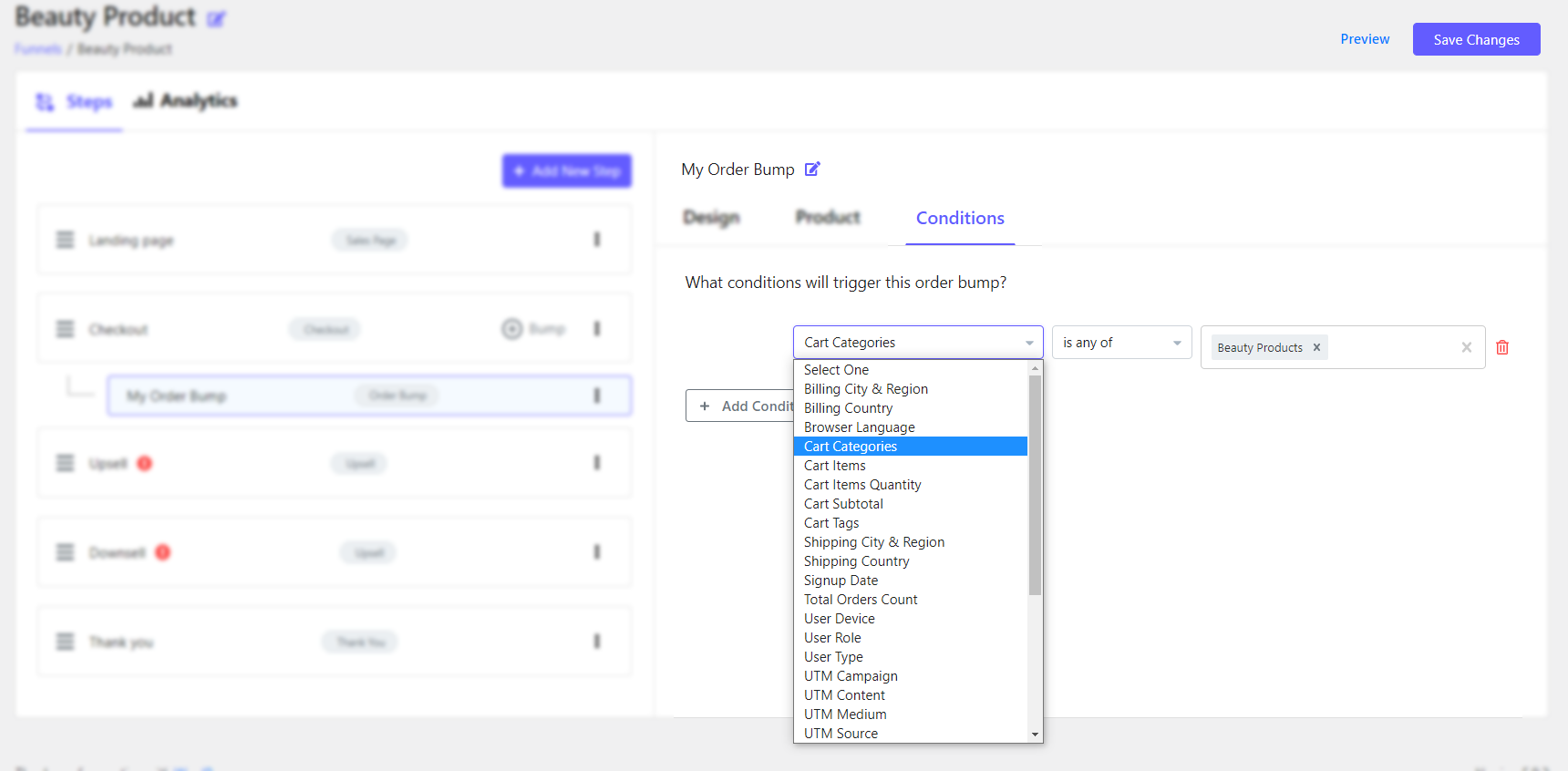This screenshot has width=1568, height=771.
Task: Choose Shipping City & Region option
Action: pyautogui.click(x=911, y=542)
